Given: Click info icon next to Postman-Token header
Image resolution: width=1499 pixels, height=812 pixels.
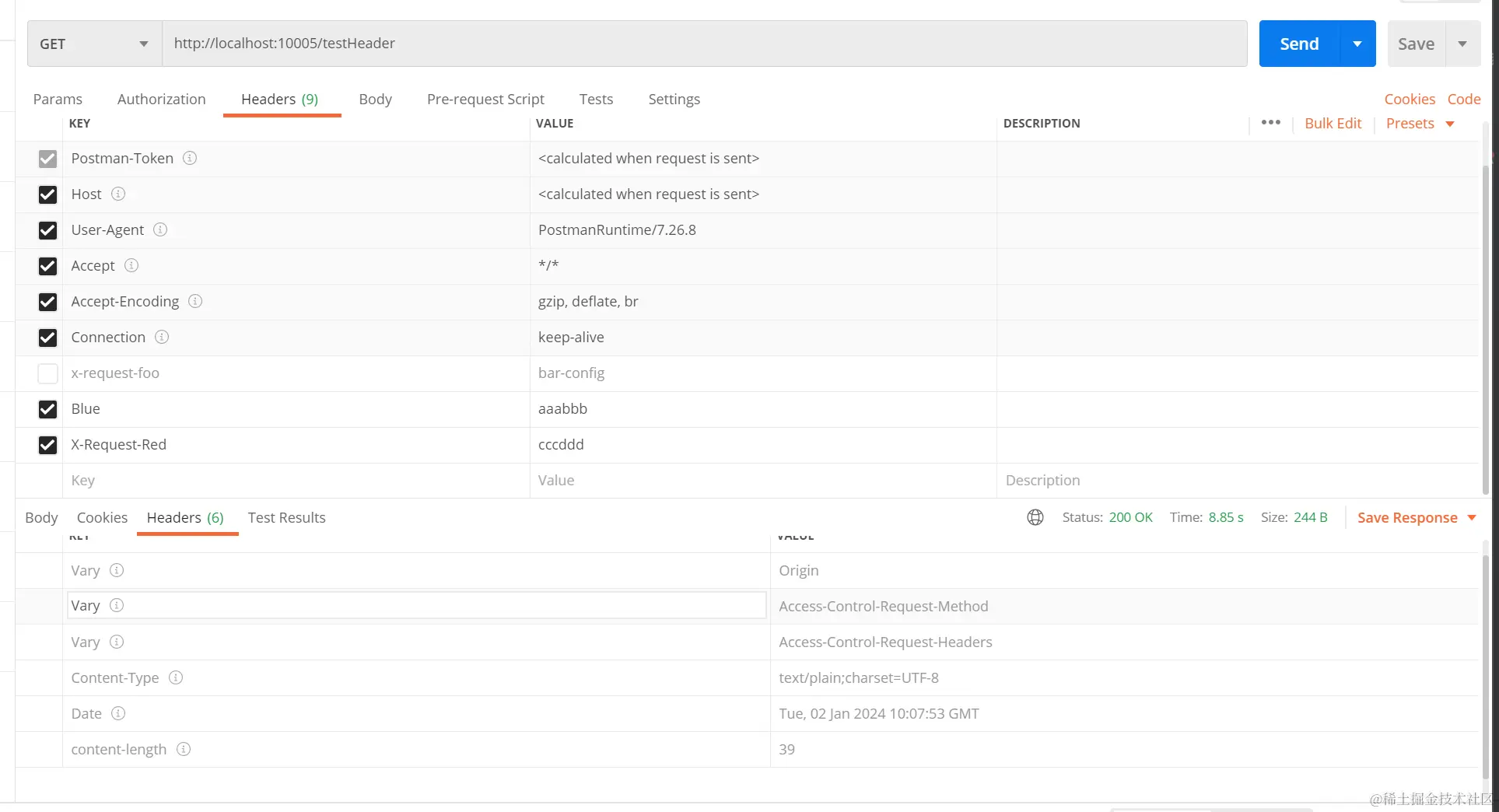Looking at the screenshot, I should coord(190,158).
